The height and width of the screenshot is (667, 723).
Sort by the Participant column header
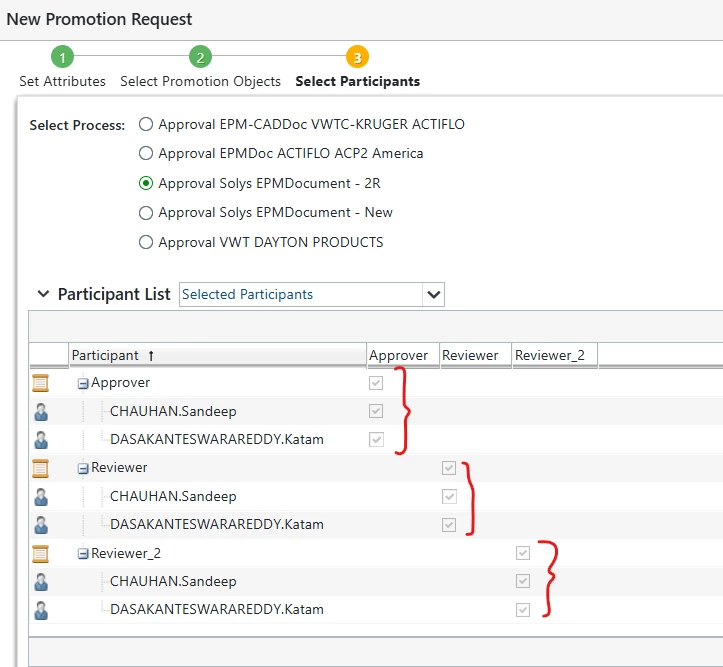click(x=217, y=355)
